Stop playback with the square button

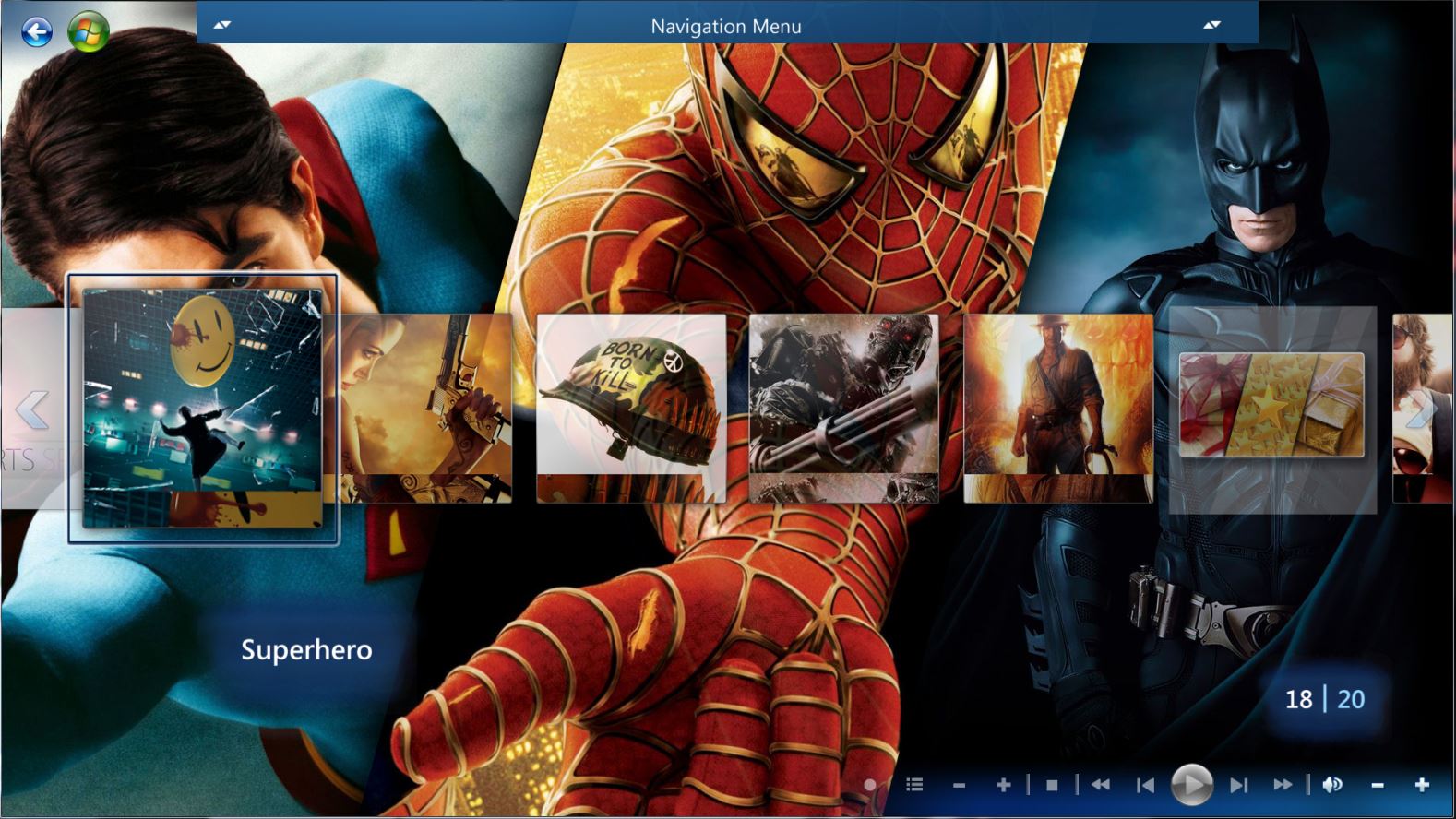[x=1052, y=785]
